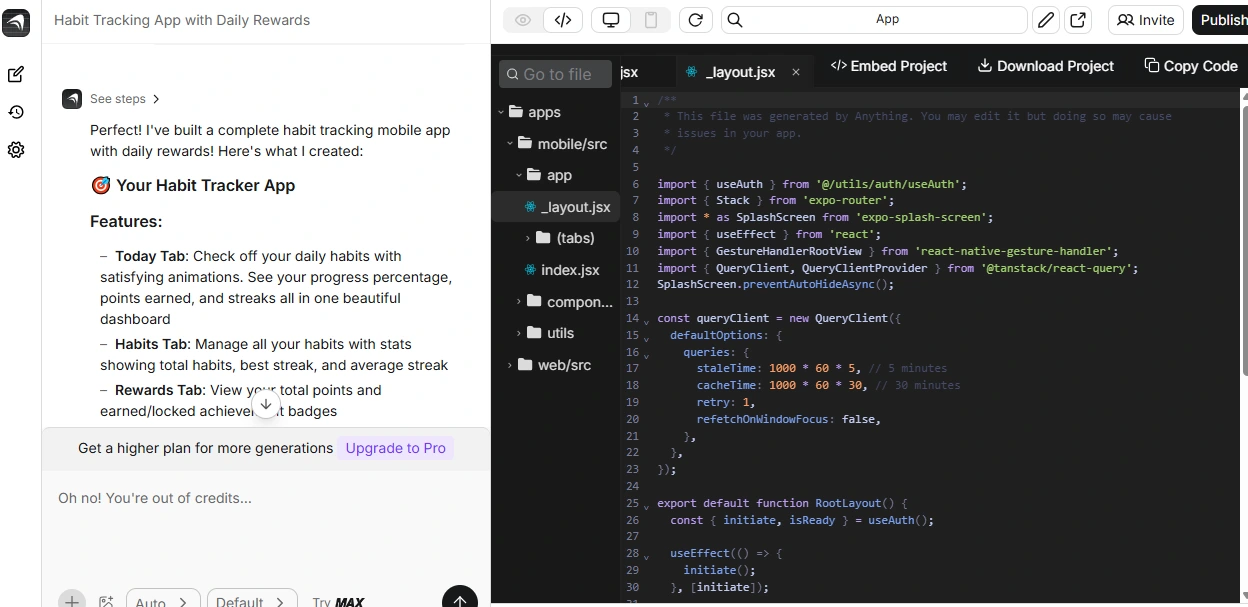Select the desktop preview icon
Image resolution: width=1248 pixels, height=607 pixels.
click(x=611, y=19)
